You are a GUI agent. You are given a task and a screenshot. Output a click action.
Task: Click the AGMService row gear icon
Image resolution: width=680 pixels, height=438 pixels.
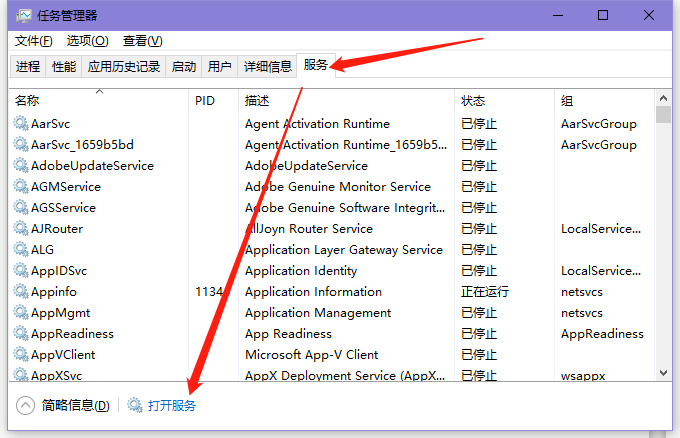pyautogui.click(x=21, y=187)
